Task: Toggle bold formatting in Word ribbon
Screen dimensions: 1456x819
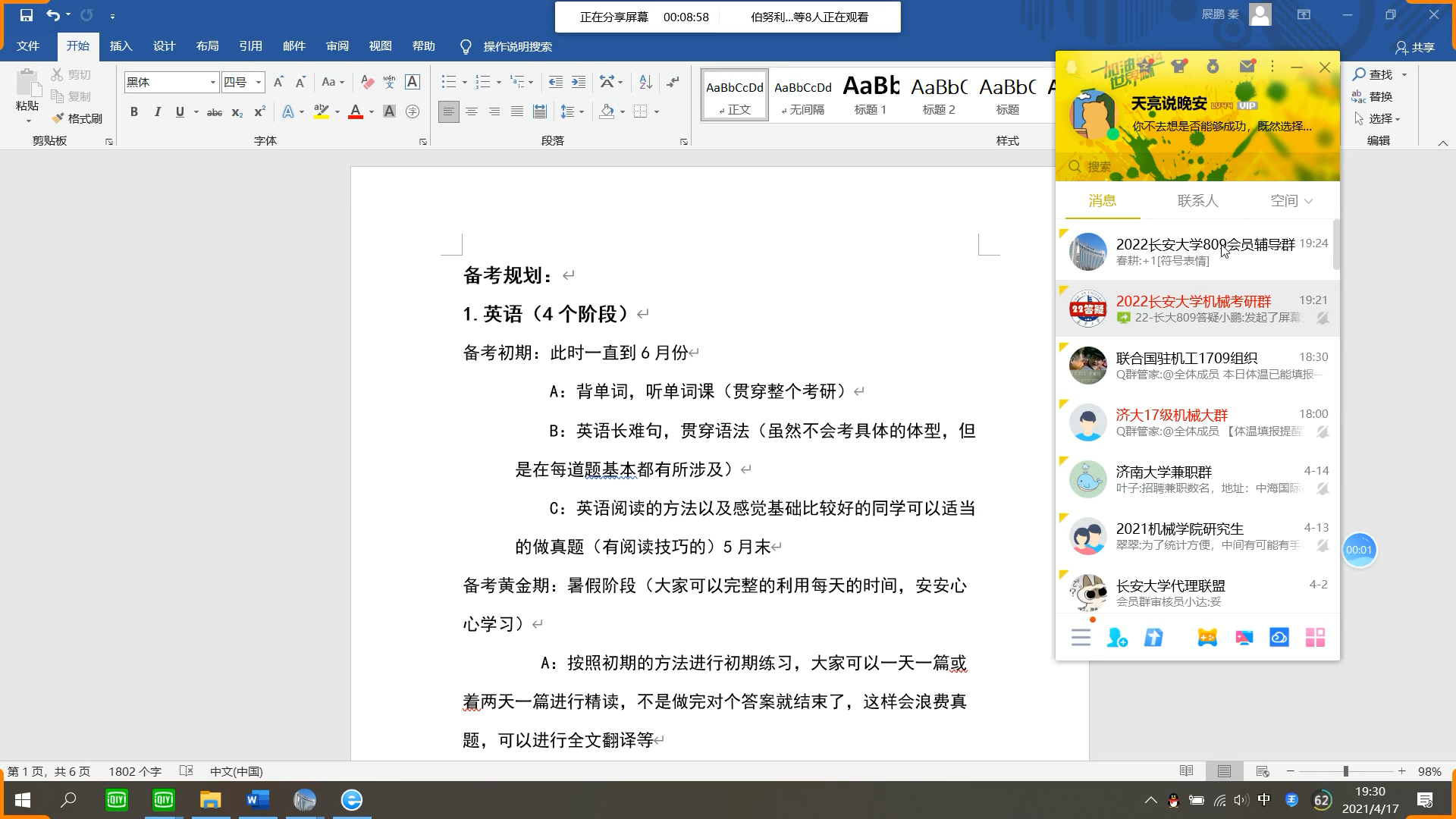Action: [x=134, y=112]
